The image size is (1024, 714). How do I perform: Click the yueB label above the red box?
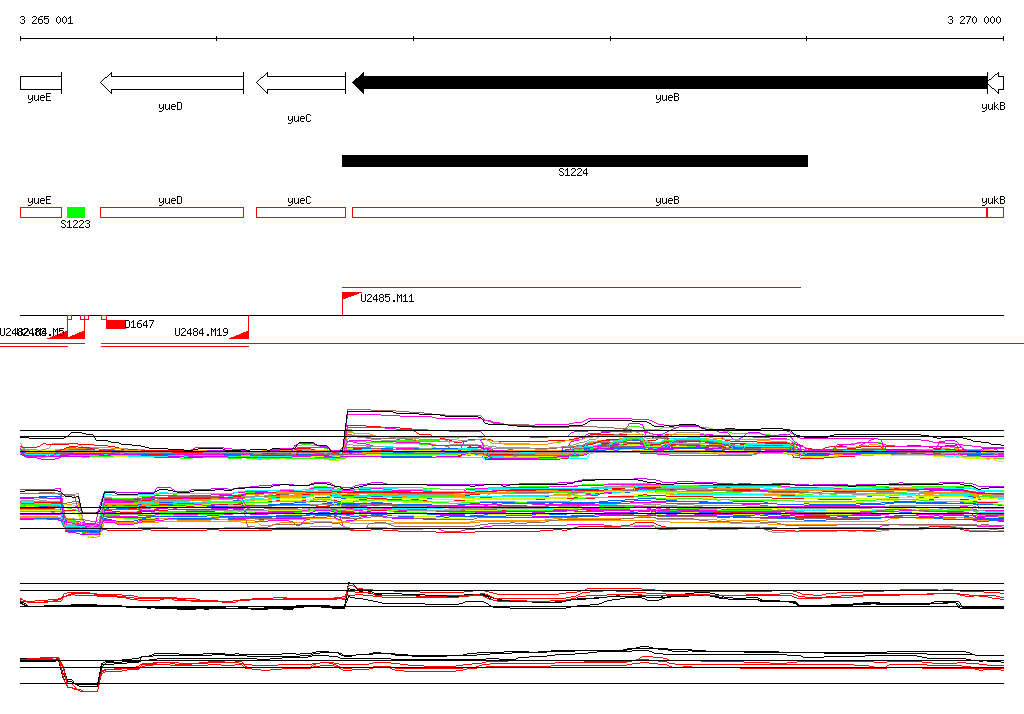[667, 201]
